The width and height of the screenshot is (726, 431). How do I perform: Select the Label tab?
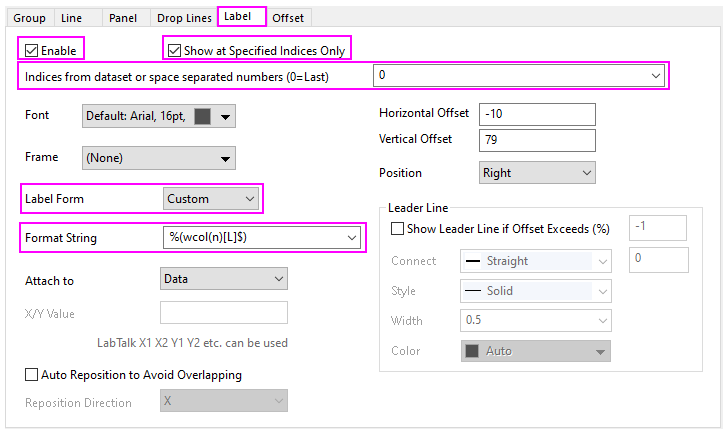point(241,17)
